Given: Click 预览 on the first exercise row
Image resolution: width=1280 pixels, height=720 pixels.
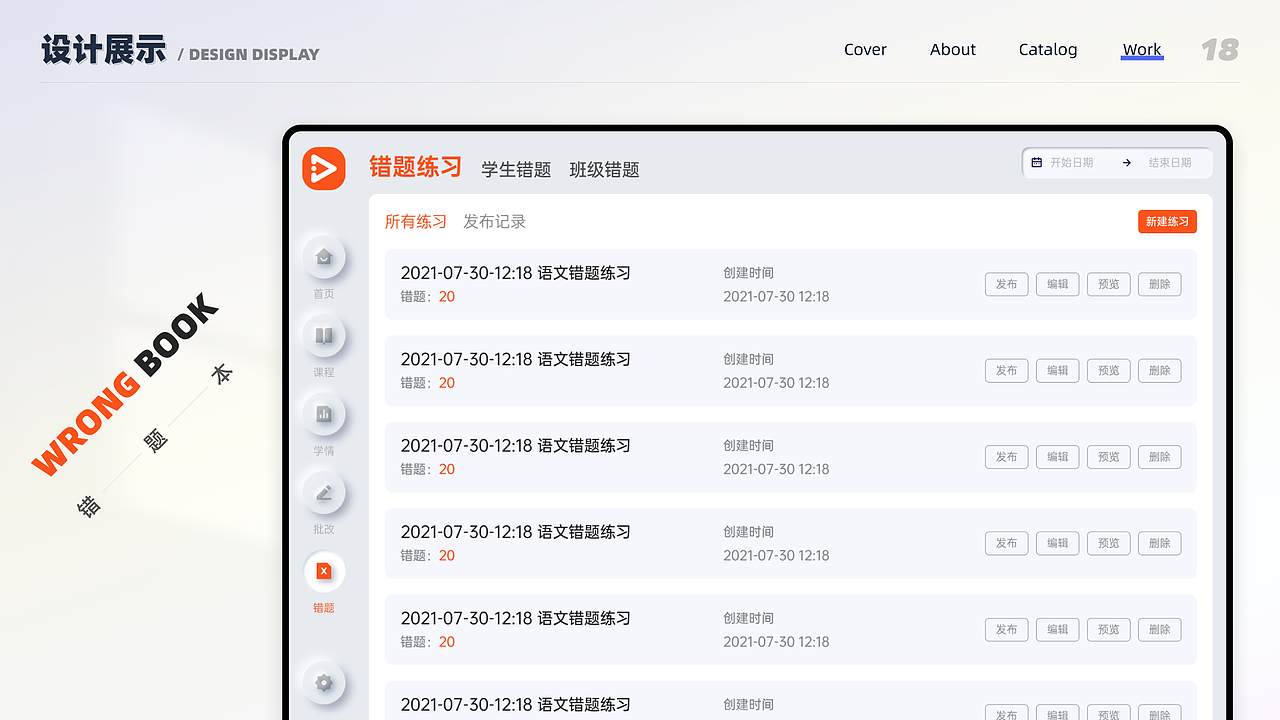Looking at the screenshot, I should 1109,284.
